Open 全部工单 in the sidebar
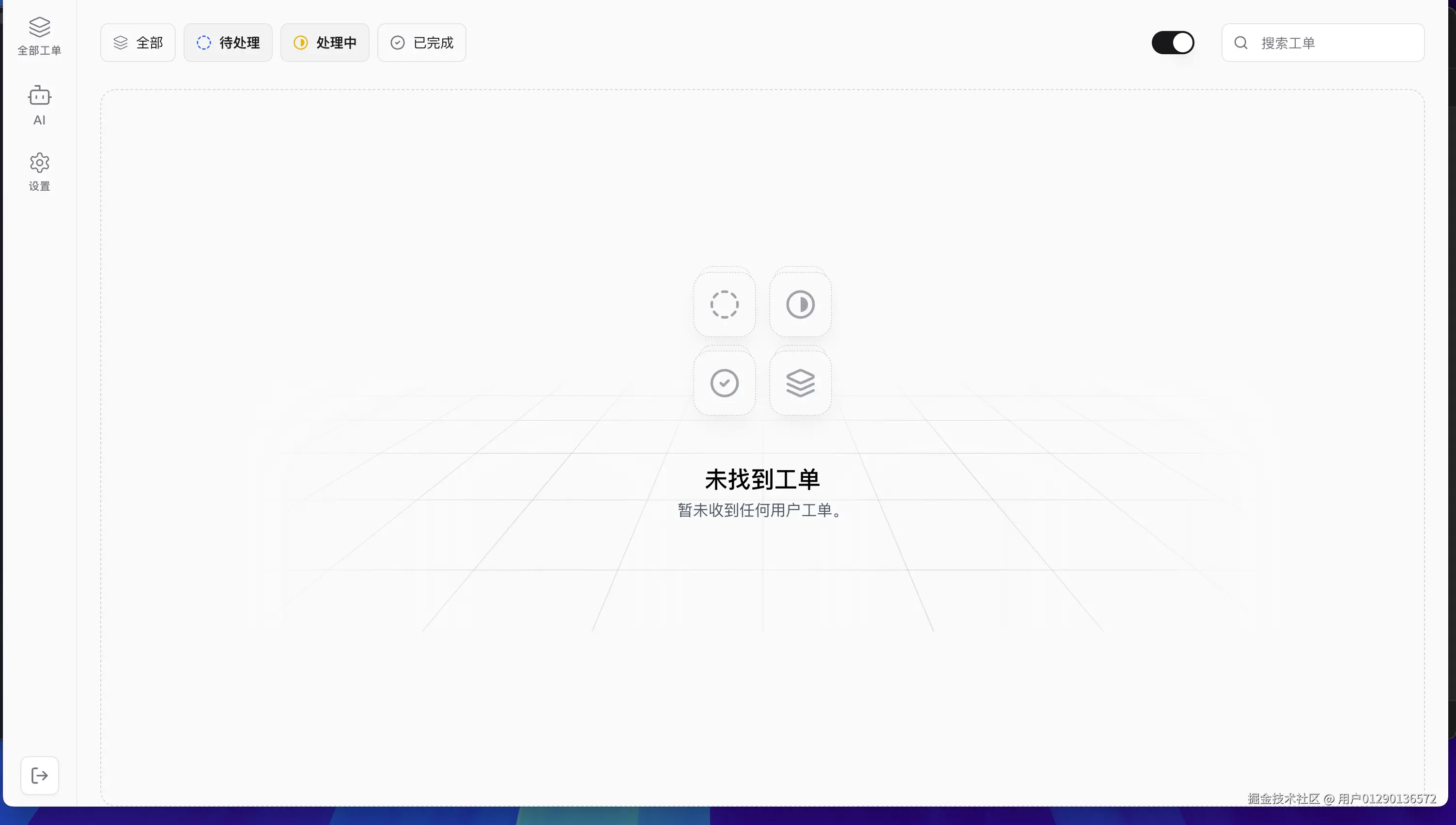 click(39, 36)
